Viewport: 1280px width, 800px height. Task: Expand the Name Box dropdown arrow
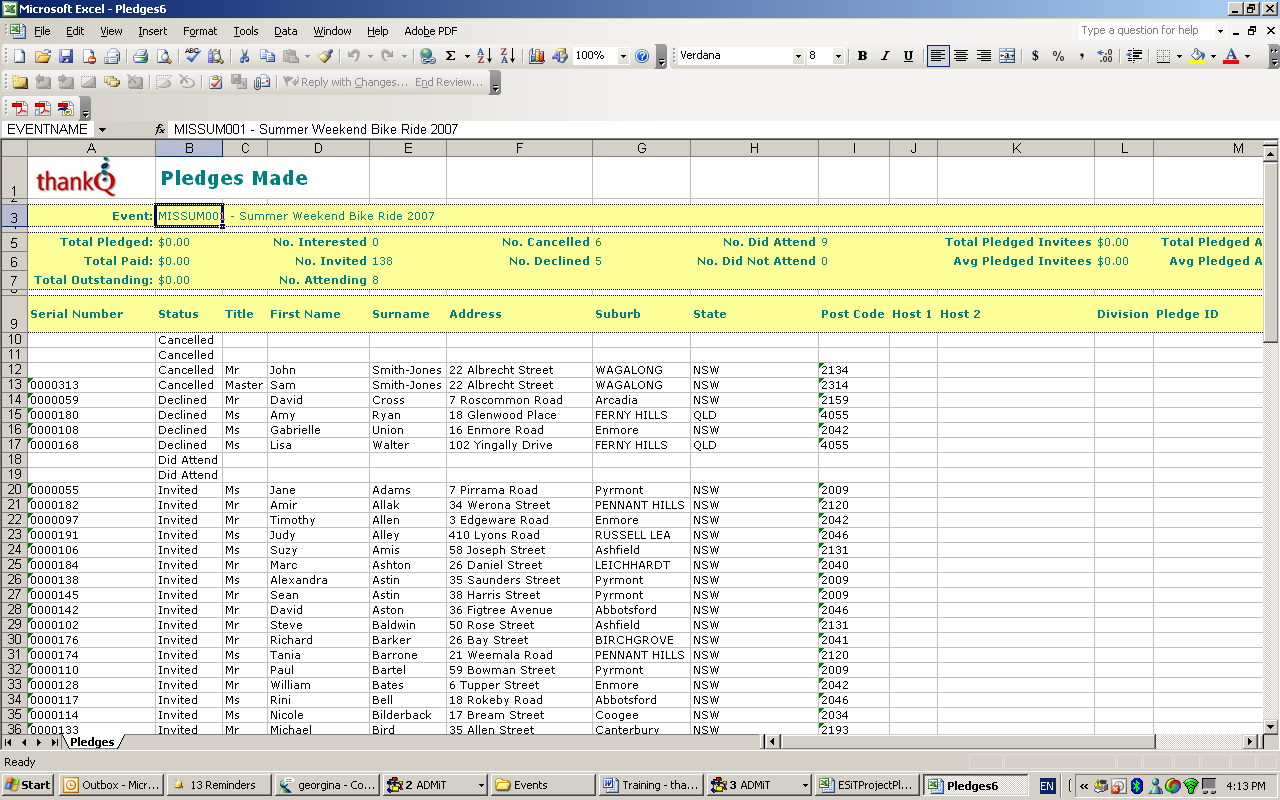tap(102, 130)
